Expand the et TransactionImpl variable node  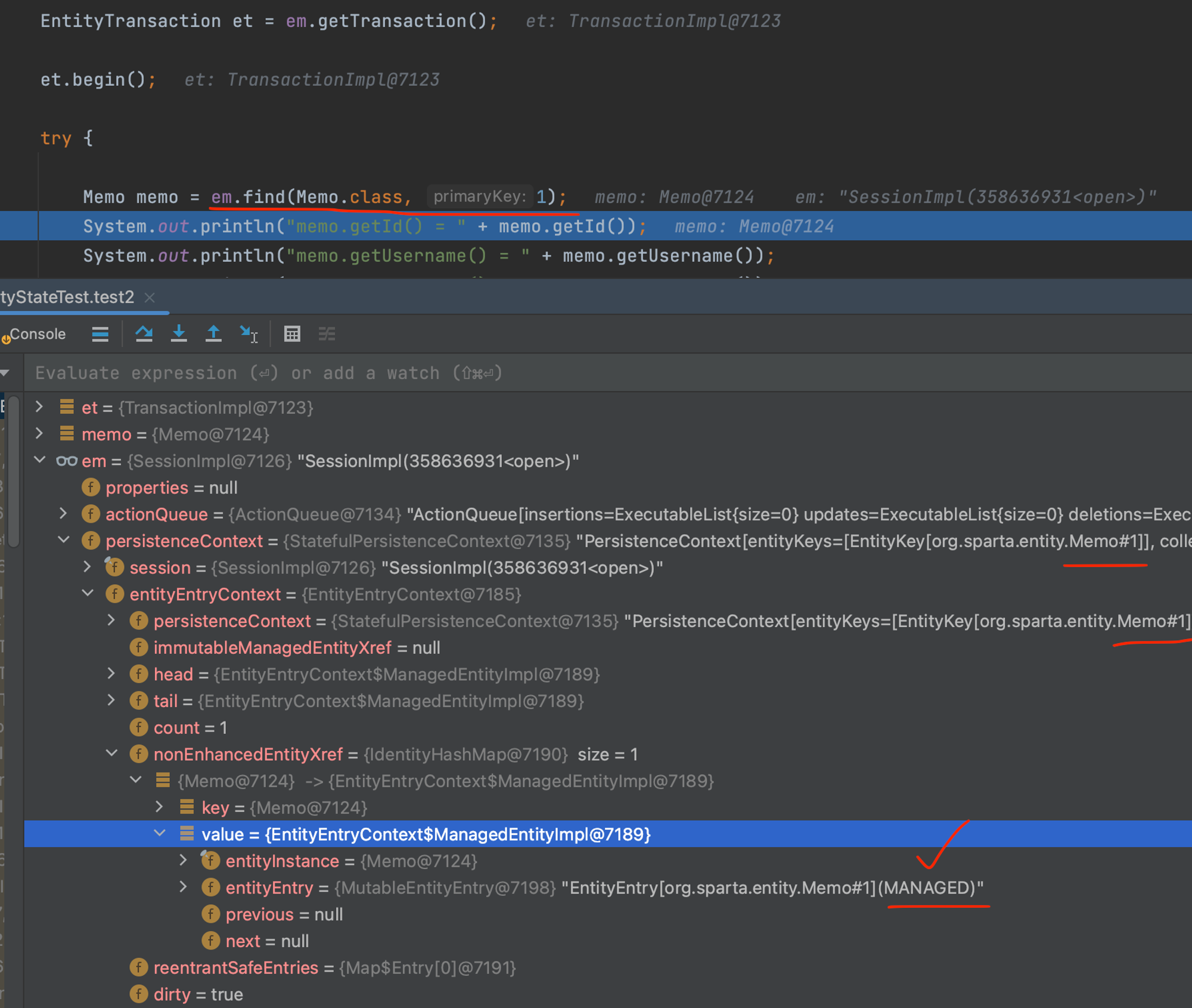click(39, 407)
